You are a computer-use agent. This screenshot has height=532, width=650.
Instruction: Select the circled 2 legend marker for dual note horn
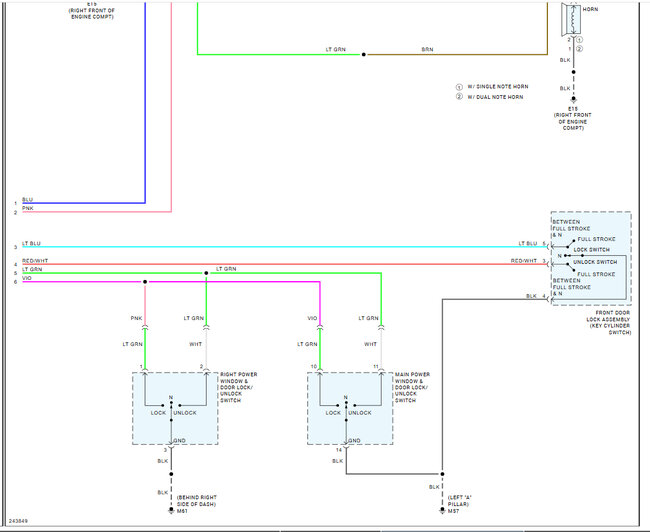(x=459, y=97)
